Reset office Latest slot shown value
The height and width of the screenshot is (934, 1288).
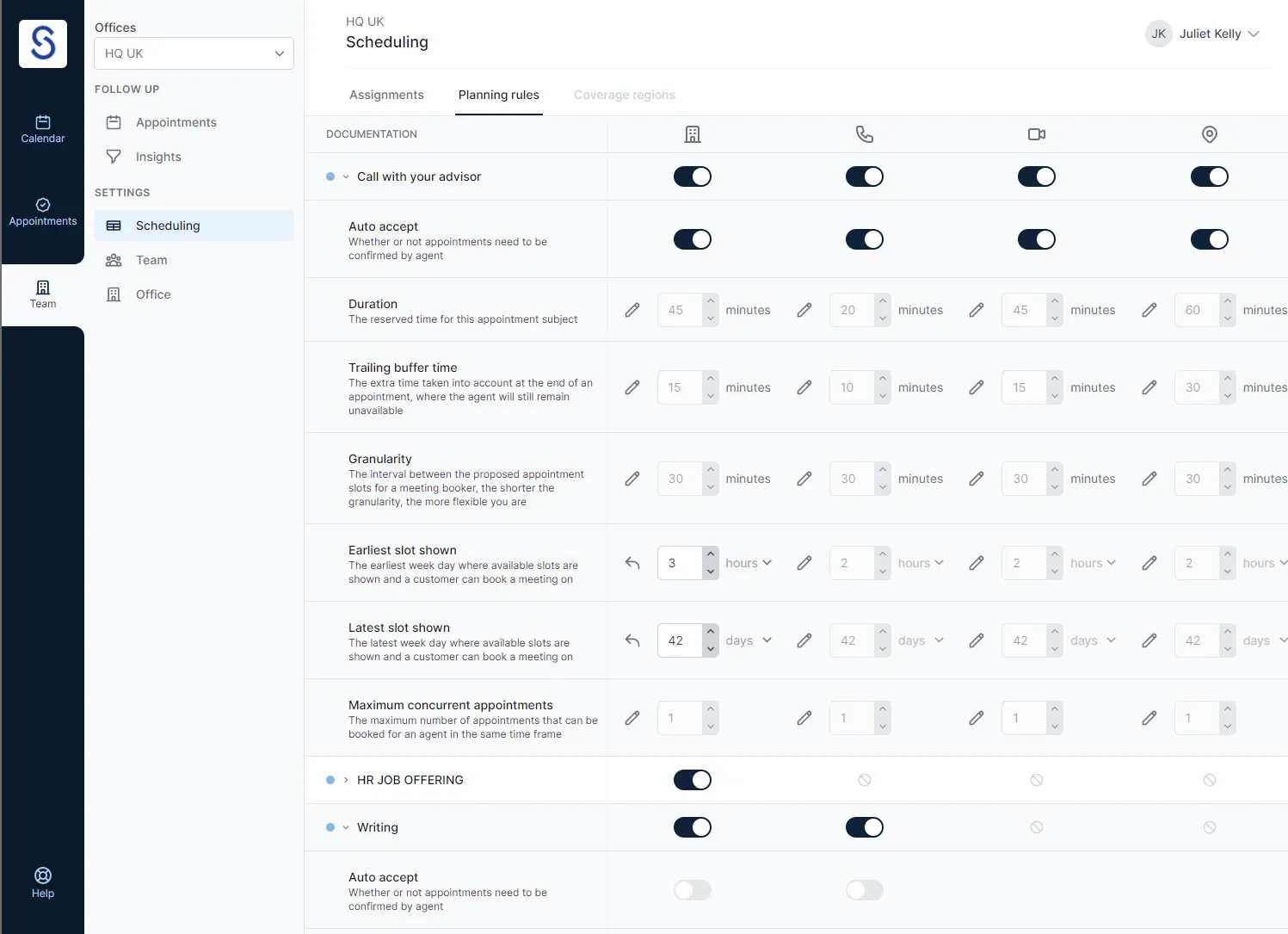(632, 640)
